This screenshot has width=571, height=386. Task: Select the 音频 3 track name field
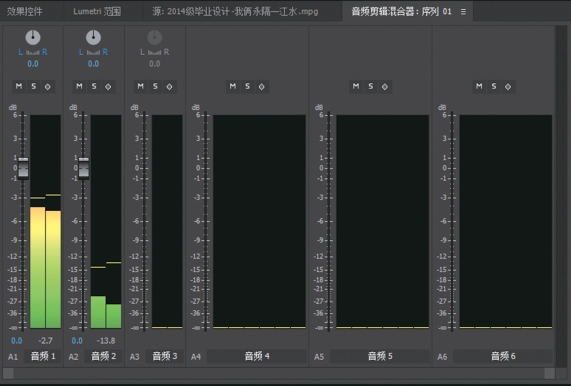(x=165, y=356)
